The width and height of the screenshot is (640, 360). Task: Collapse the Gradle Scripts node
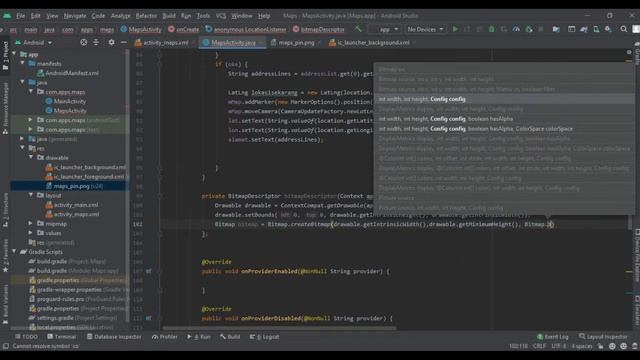[14, 252]
